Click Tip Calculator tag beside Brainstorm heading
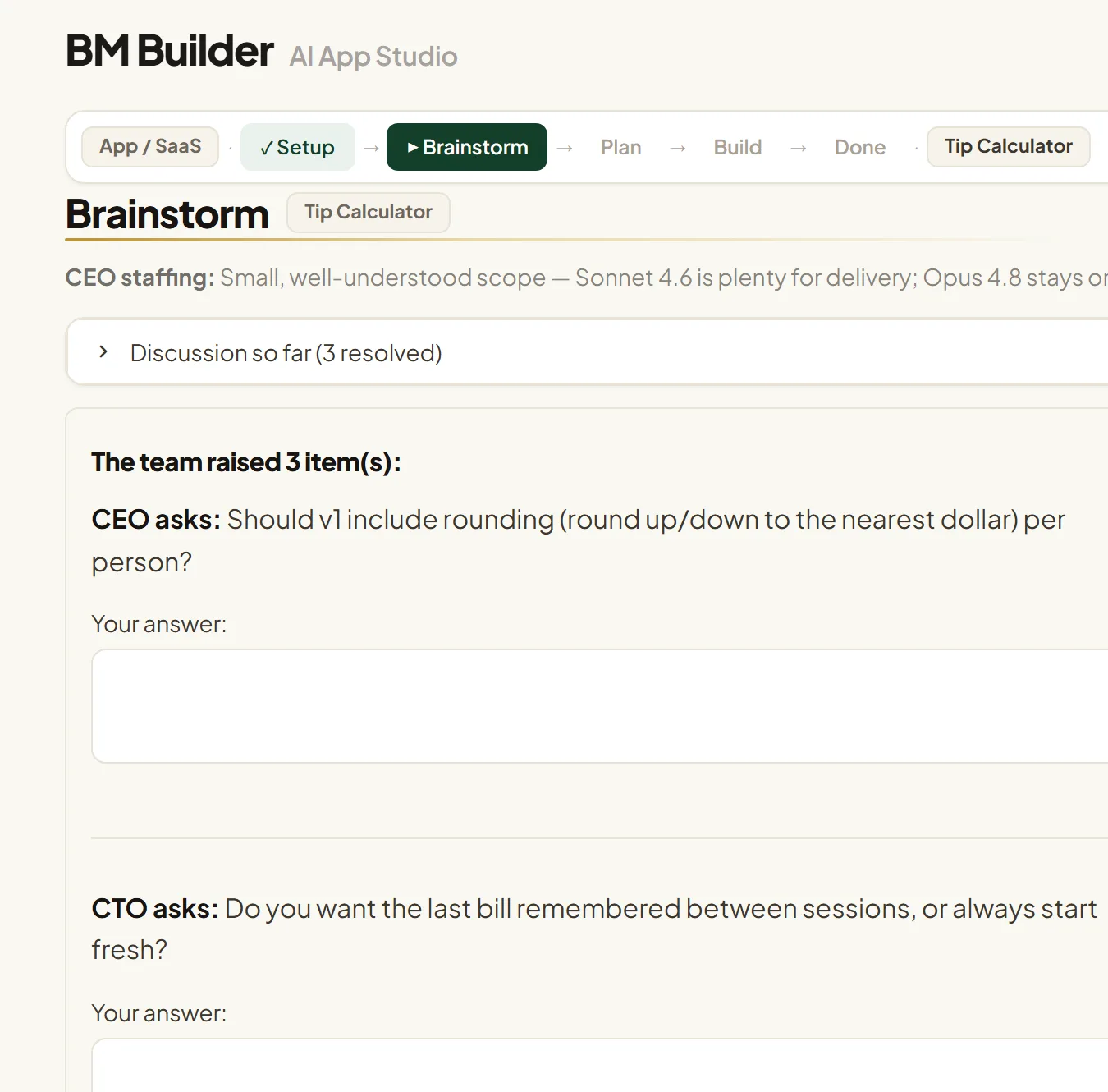This screenshot has height=1092, width=1108. point(369,213)
